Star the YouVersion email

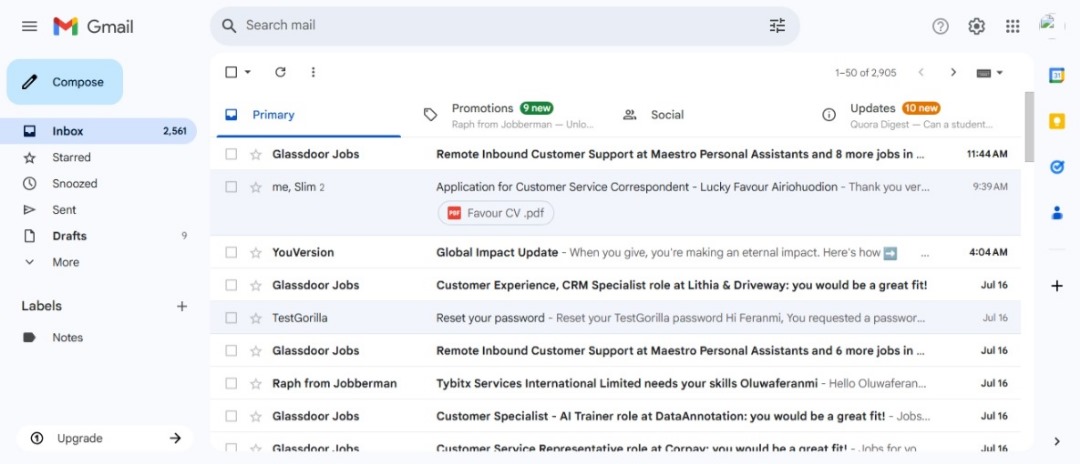(x=256, y=253)
